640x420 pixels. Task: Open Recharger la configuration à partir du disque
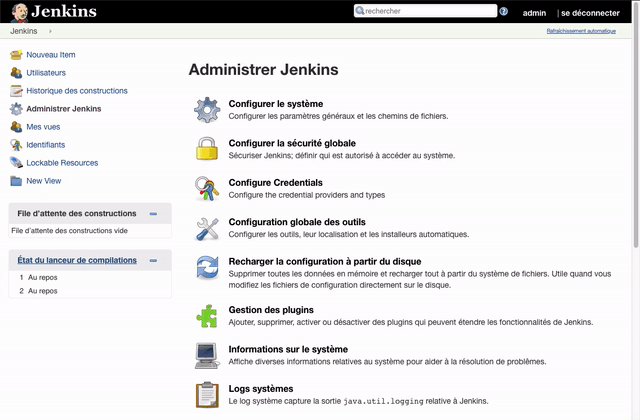point(325,261)
